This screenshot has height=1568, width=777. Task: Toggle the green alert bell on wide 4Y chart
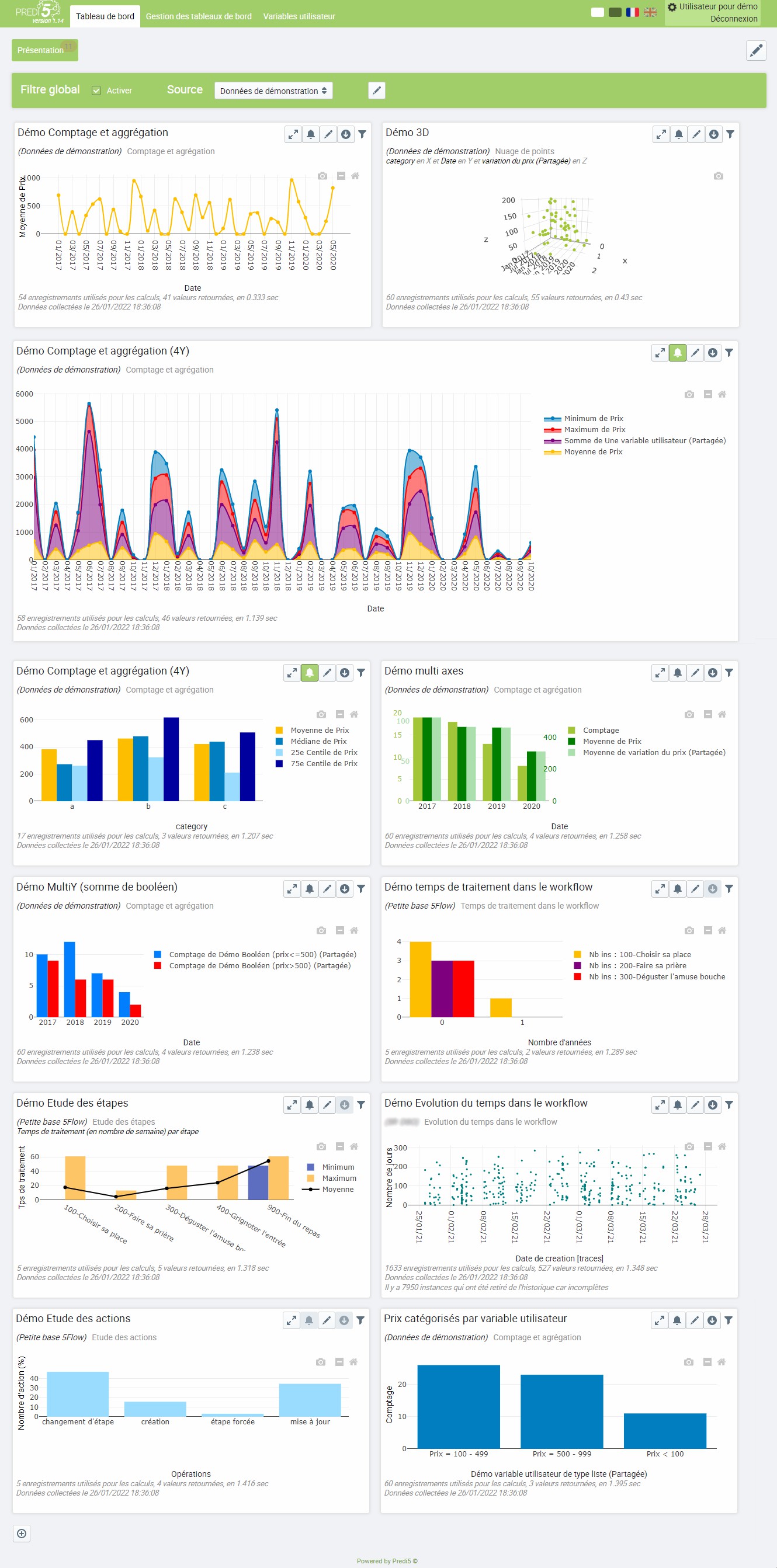pyautogui.click(x=677, y=353)
